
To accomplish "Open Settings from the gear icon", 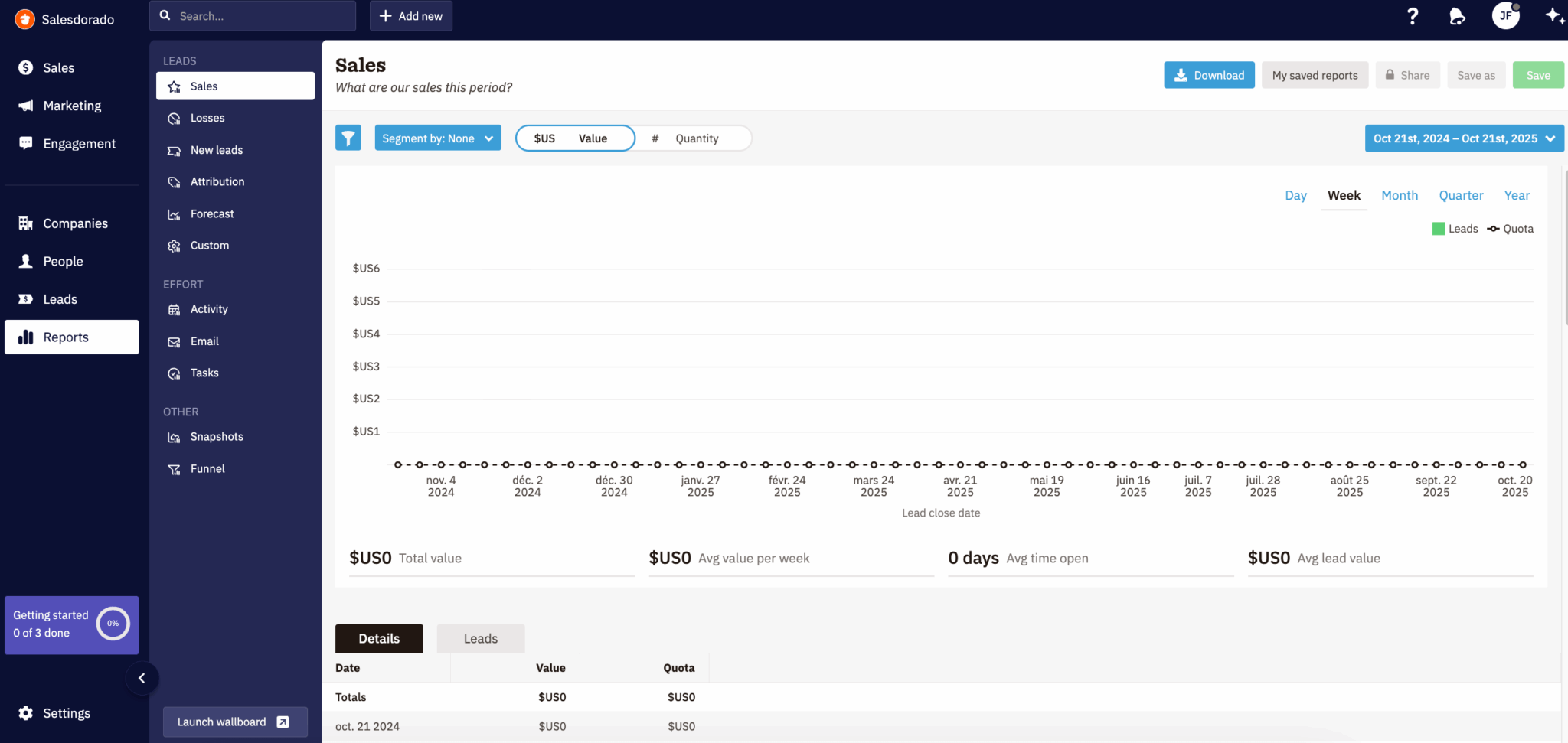I will pos(25,713).
